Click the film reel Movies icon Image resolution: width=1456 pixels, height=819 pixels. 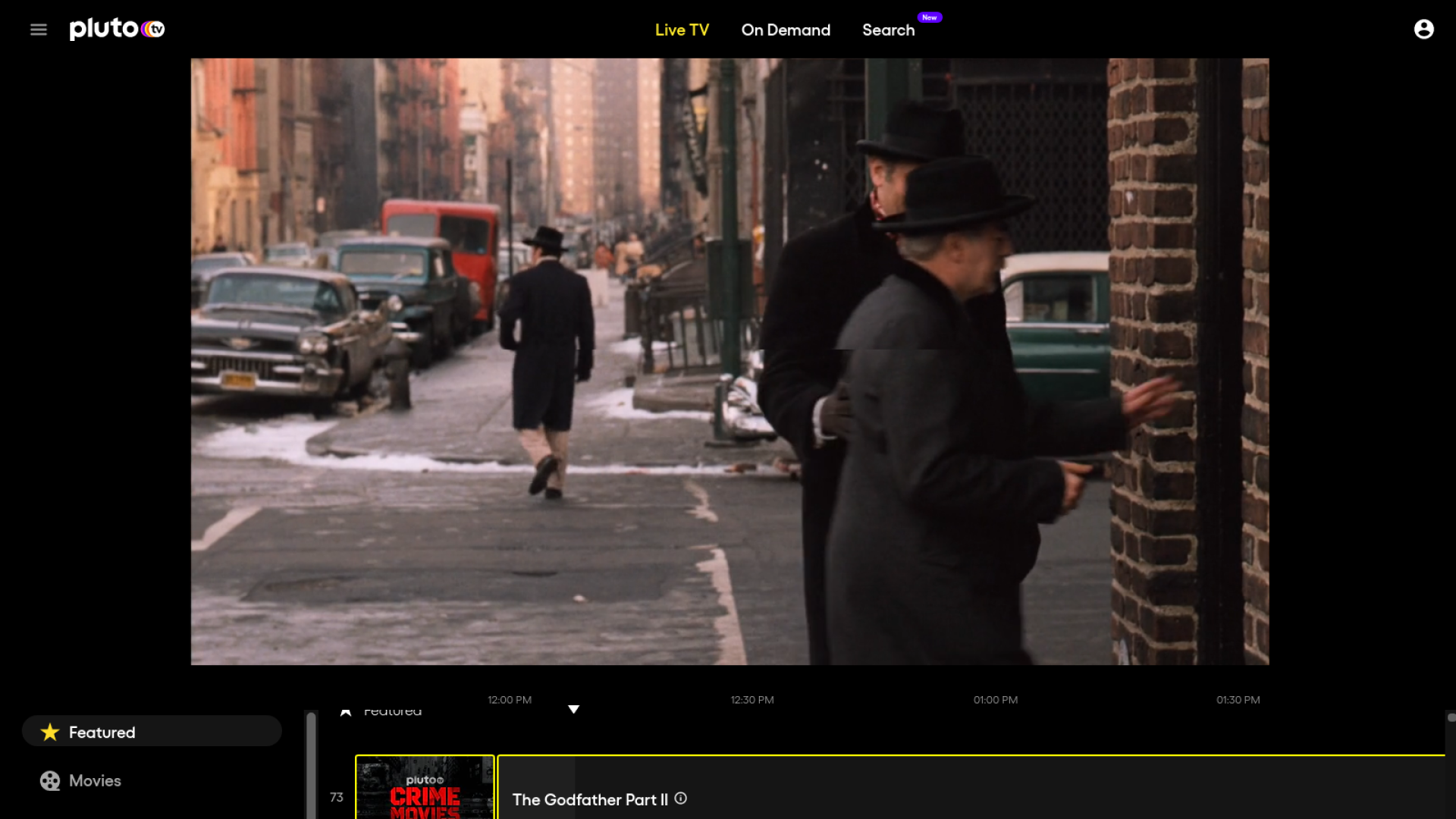tap(50, 780)
